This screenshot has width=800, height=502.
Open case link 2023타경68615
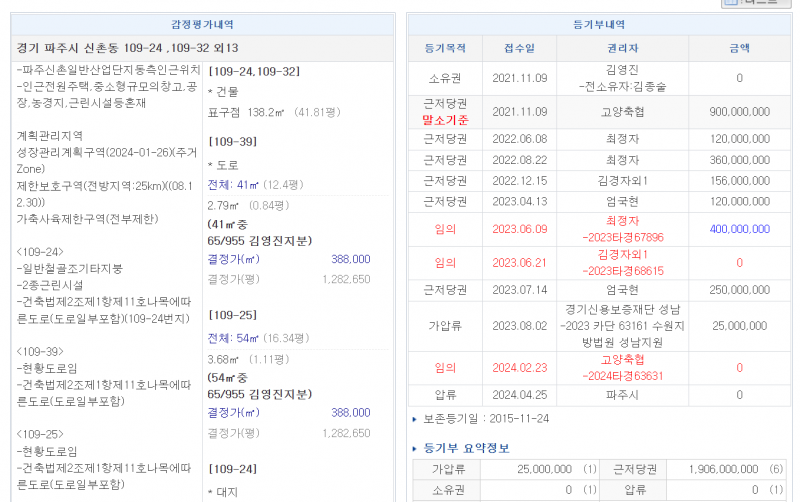tap(624, 271)
